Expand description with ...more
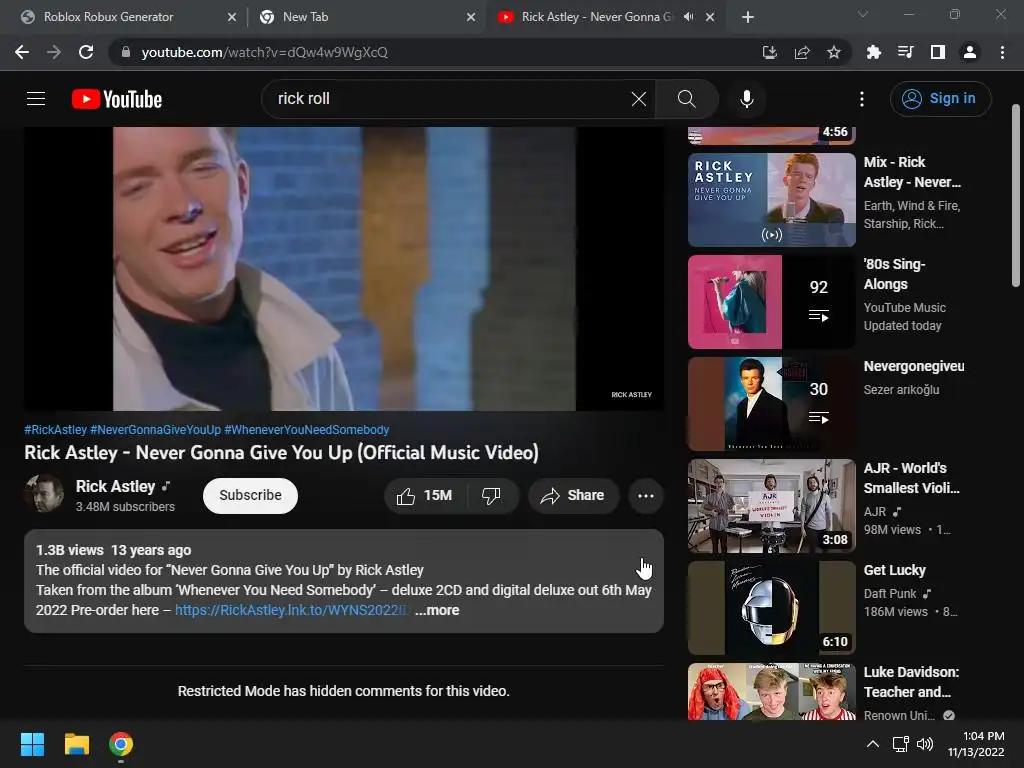 coord(437,610)
